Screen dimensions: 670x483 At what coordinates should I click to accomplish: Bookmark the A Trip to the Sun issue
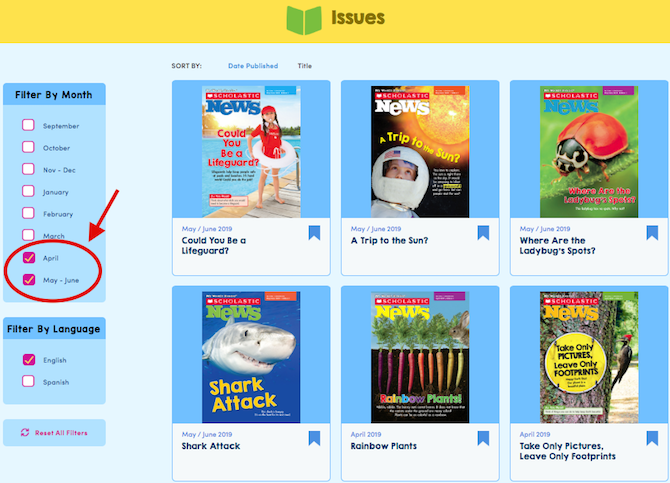point(483,233)
